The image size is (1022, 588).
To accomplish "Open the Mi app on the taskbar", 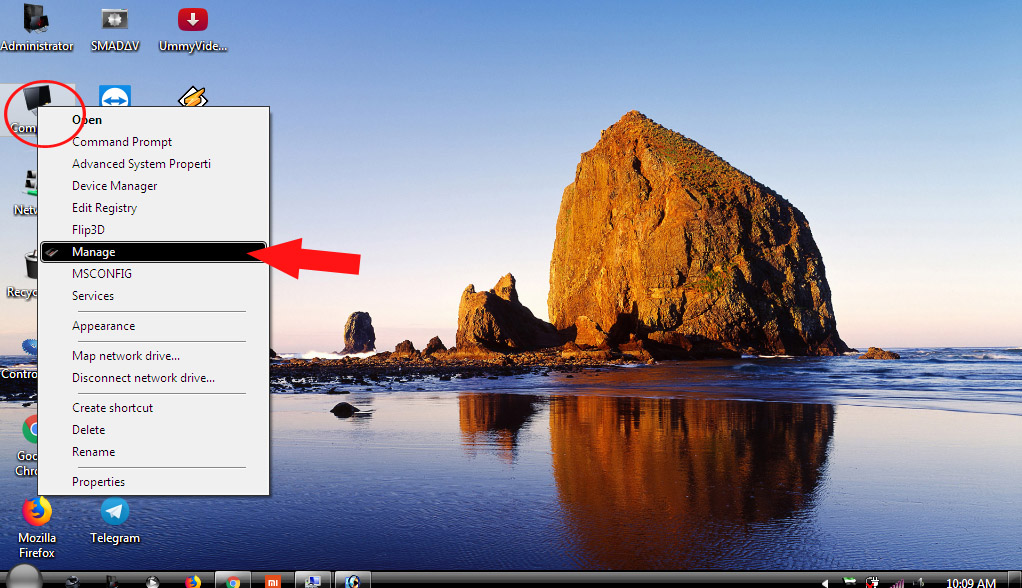I will pos(271,579).
